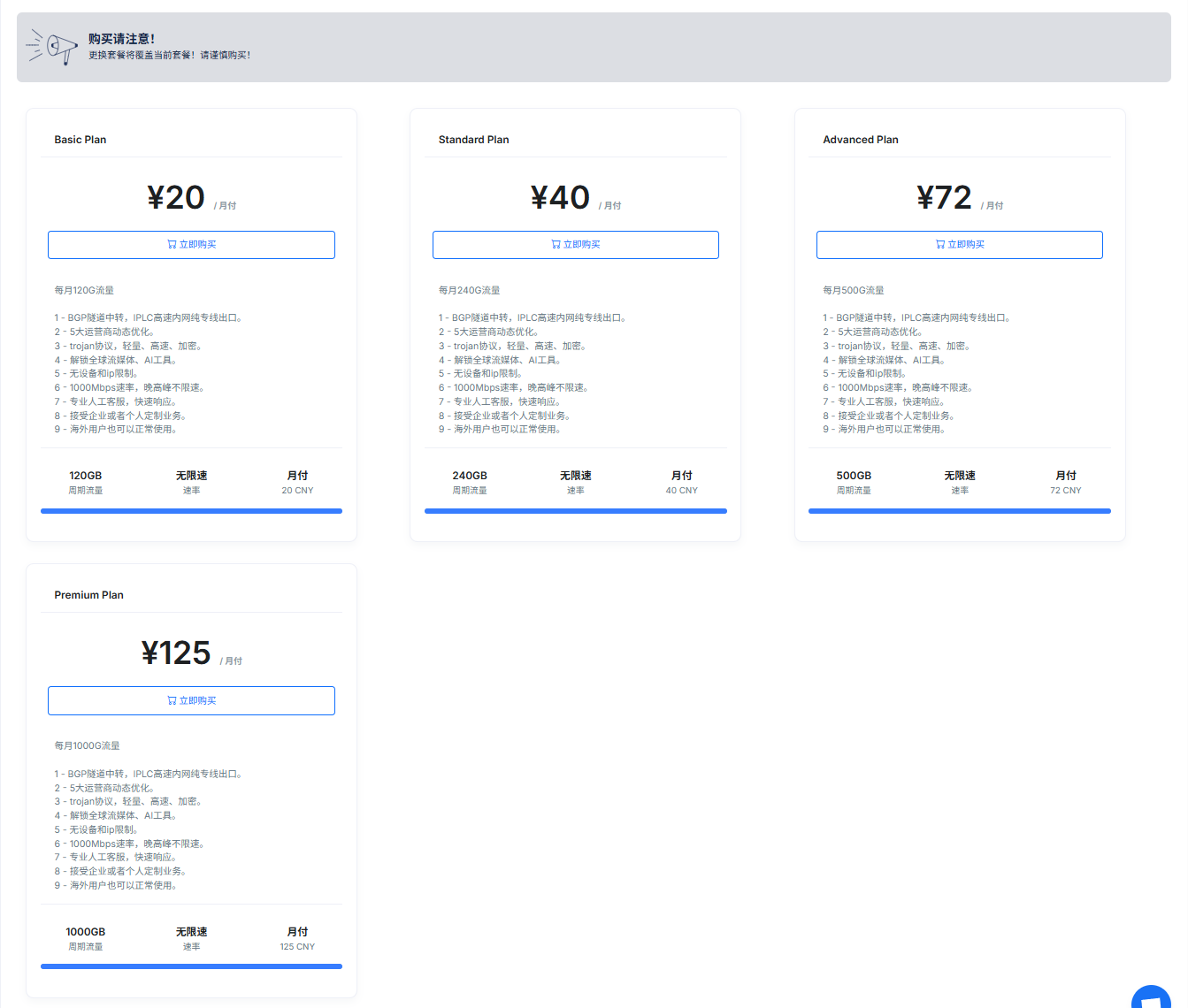
Task: Select the Standard Plan card title
Action: click(473, 140)
